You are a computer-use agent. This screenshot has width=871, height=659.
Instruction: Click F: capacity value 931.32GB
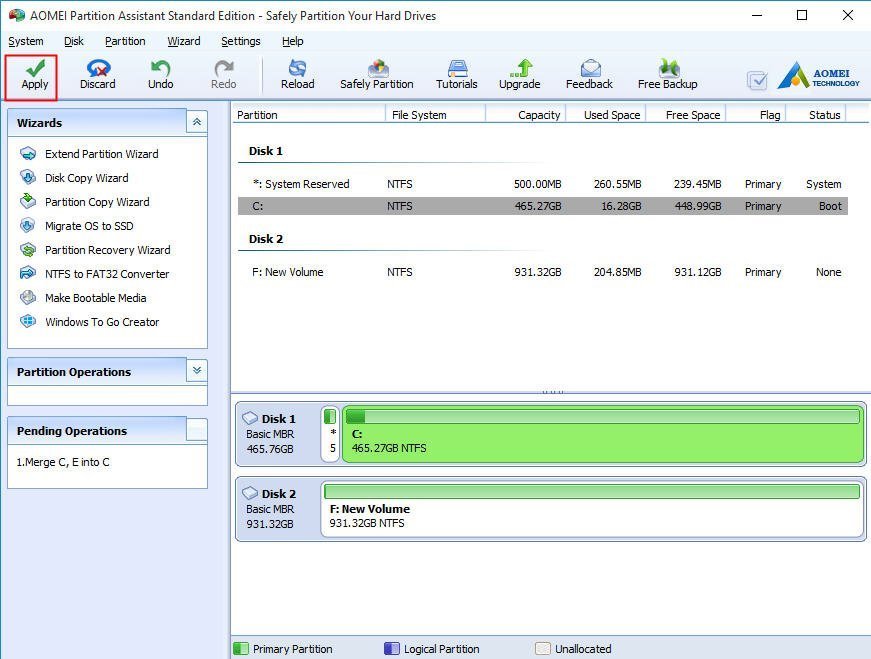click(538, 272)
